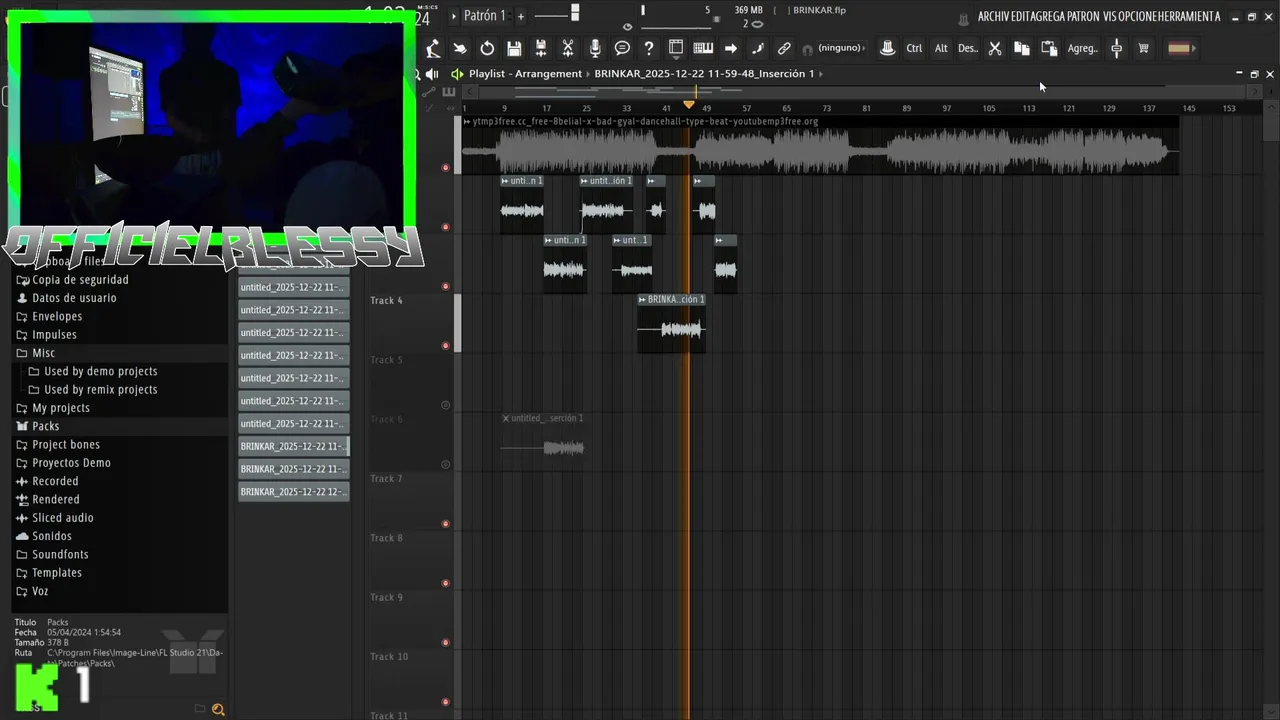The height and width of the screenshot is (720, 1280).
Task: Click the save project floppy icon
Action: (x=514, y=48)
